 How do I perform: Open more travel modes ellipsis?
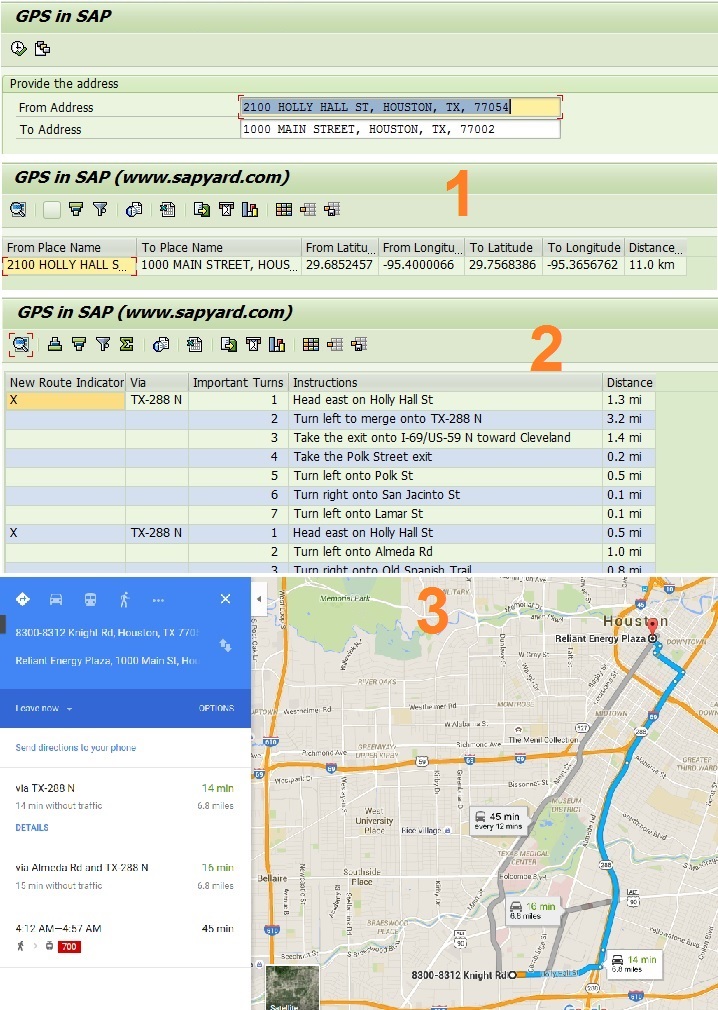158,600
